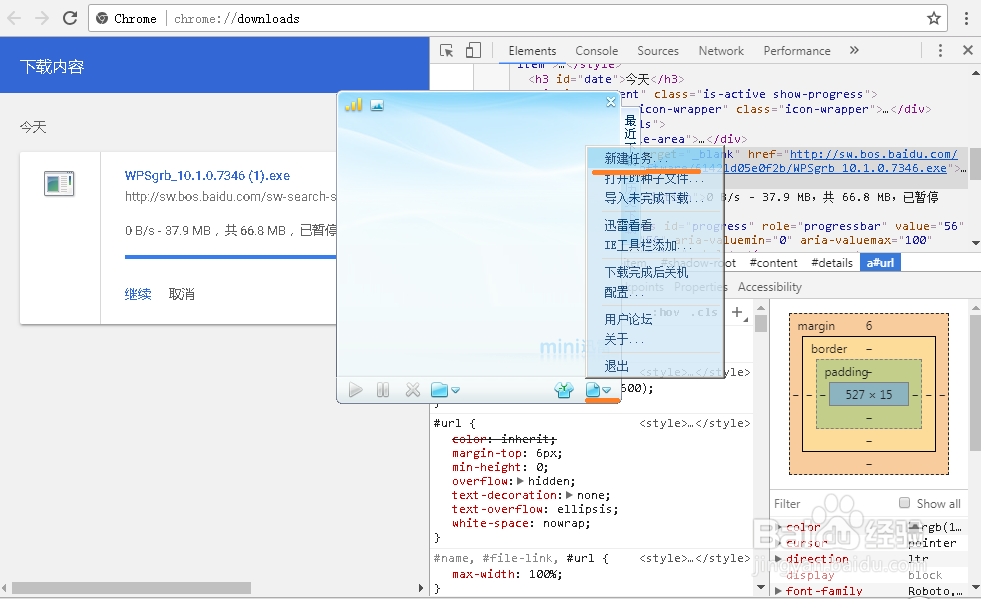Switch to the Console tab in DevTools
981x599 pixels.
pyautogui.click(x=596, y=51)
